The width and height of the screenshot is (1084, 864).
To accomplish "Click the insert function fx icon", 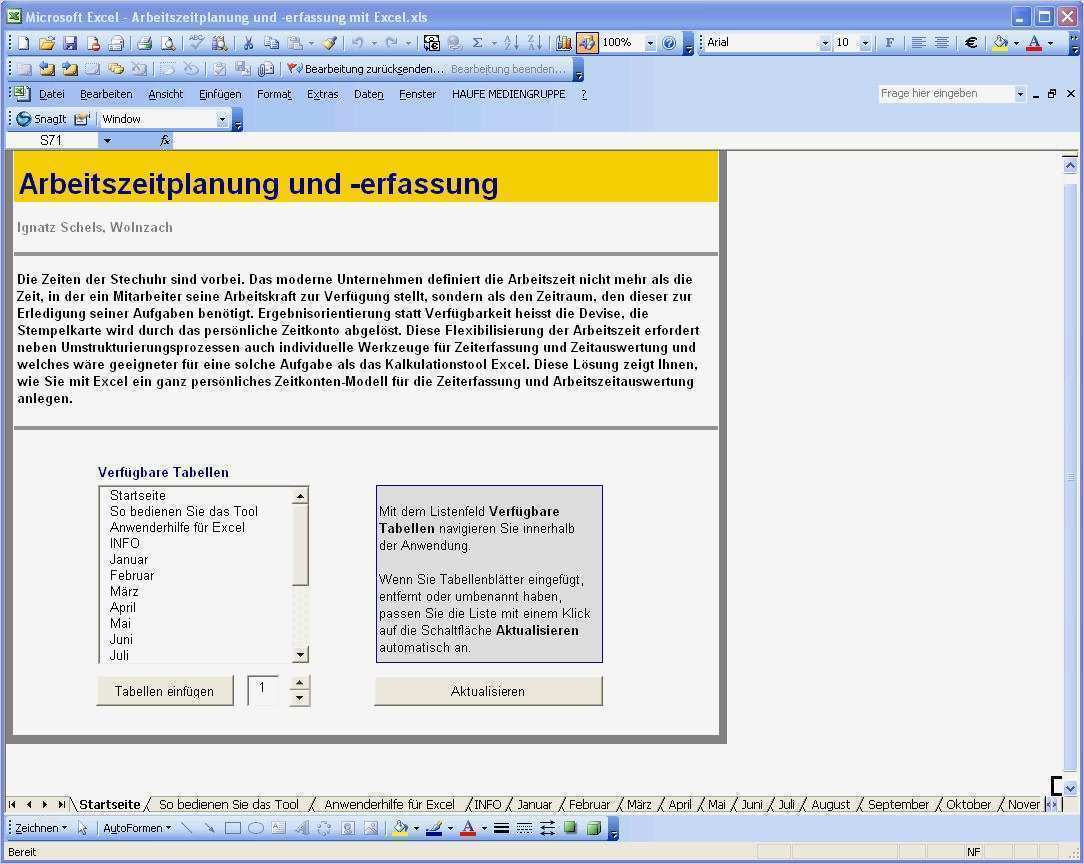I will (165, 140).
